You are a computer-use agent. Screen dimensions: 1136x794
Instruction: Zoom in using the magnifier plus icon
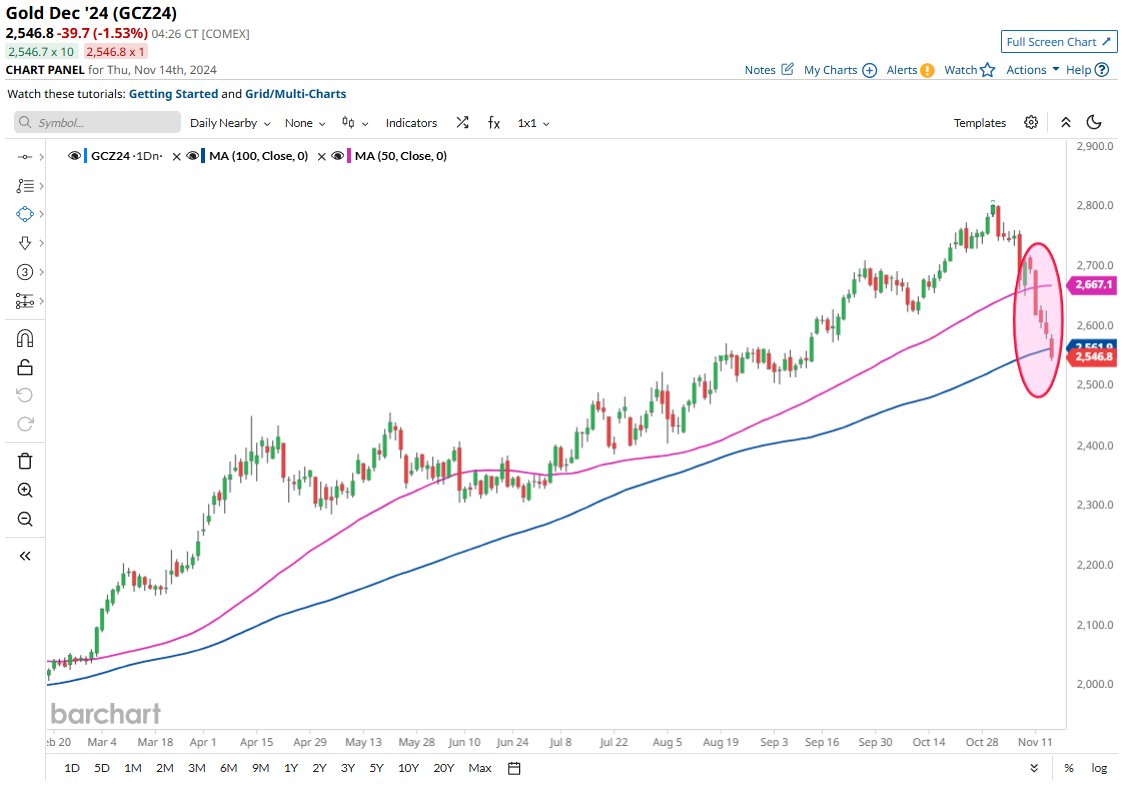(24, 490)
